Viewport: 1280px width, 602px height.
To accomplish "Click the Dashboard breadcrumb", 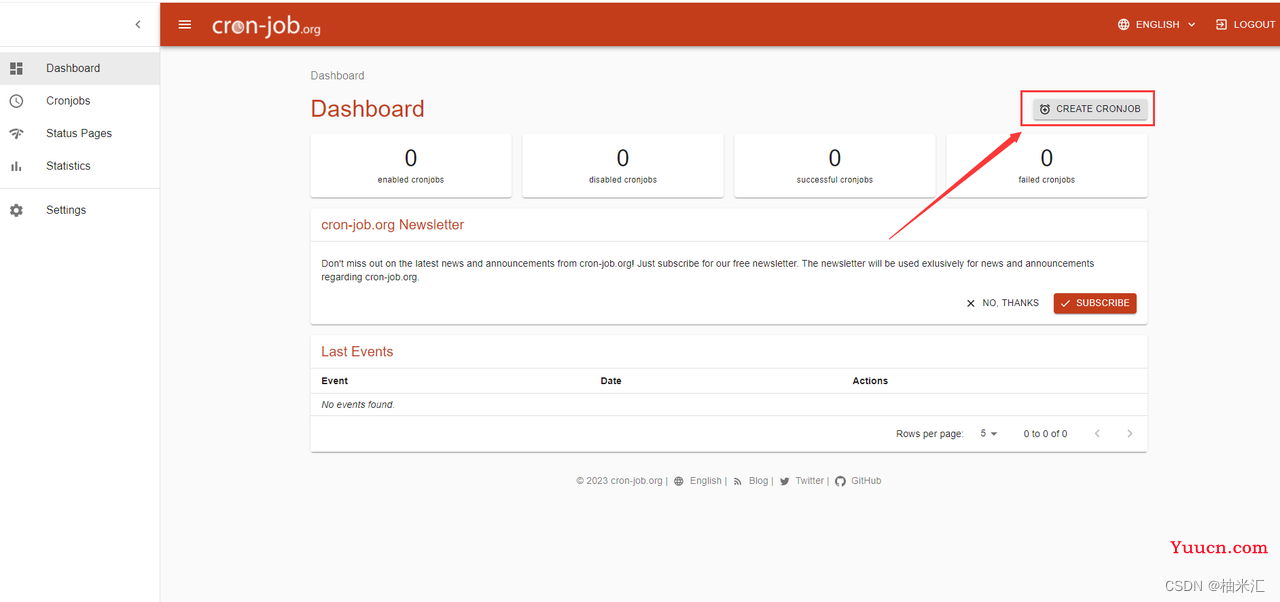I will coord(337,76).
